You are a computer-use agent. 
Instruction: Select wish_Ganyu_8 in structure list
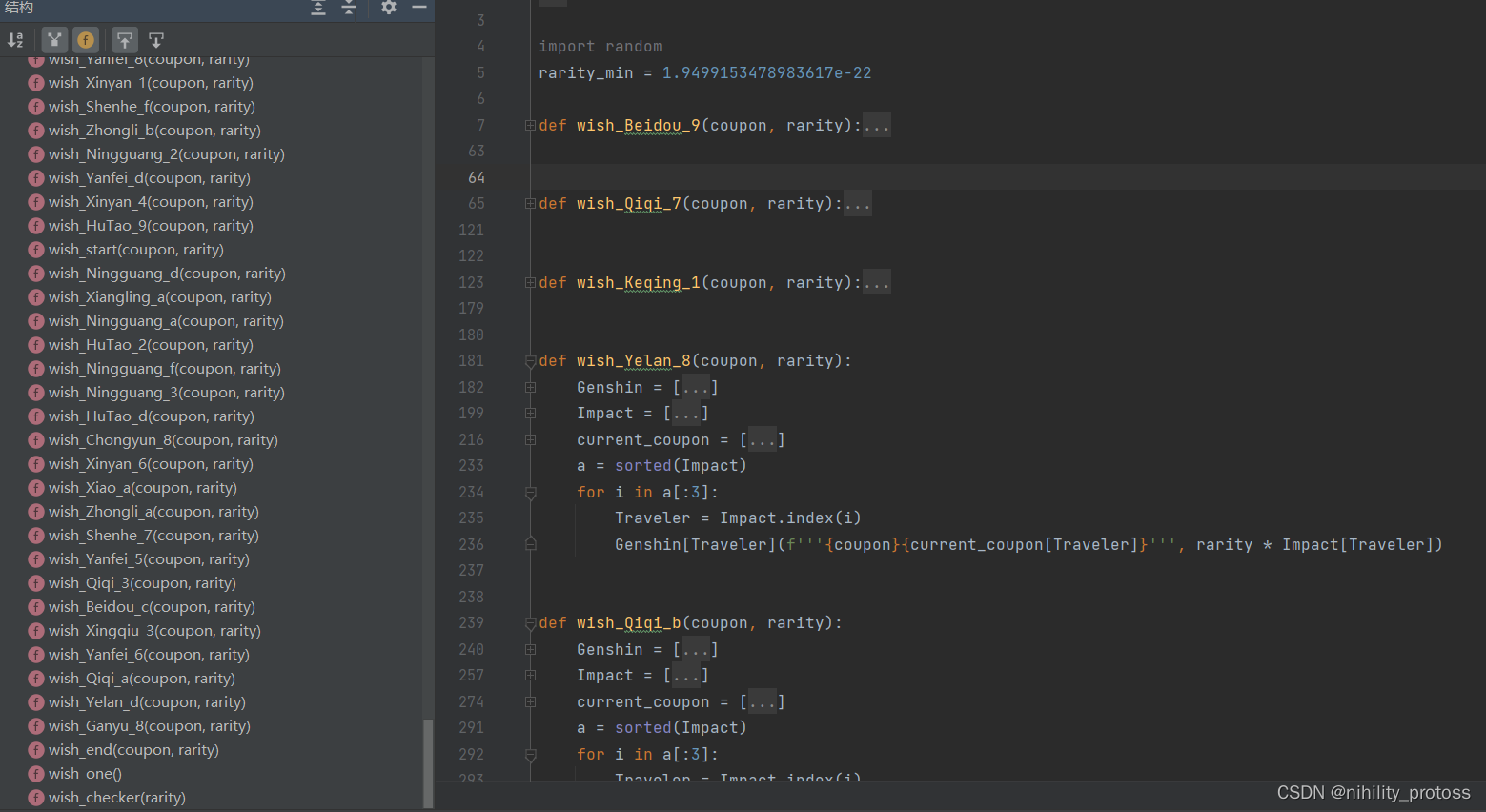150,726
